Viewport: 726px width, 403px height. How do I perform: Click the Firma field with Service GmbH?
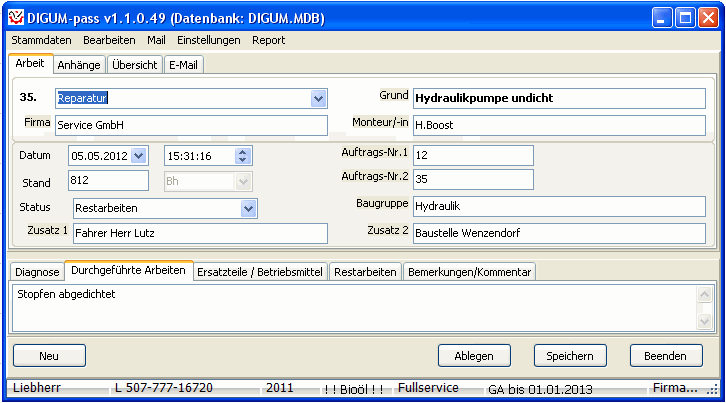tap(191, 125)
